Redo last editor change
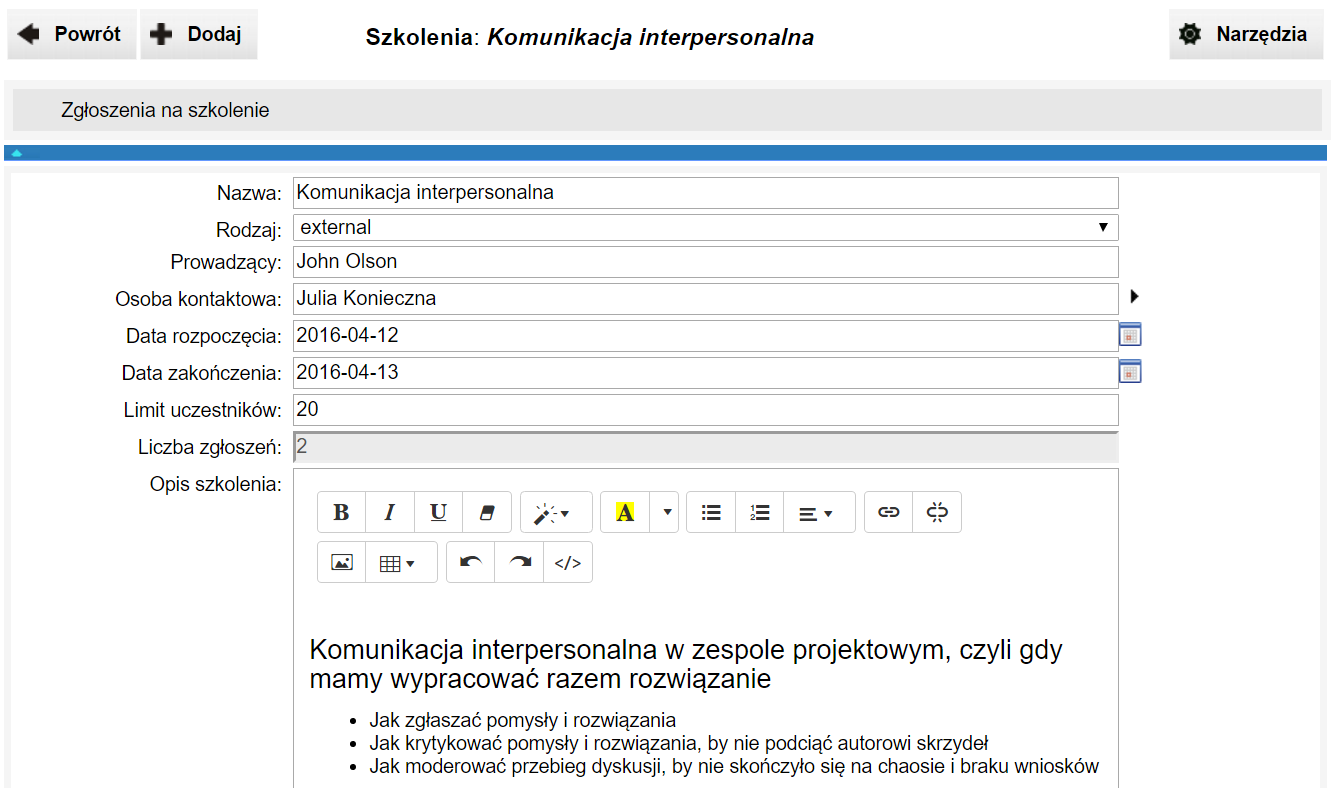 519,563
